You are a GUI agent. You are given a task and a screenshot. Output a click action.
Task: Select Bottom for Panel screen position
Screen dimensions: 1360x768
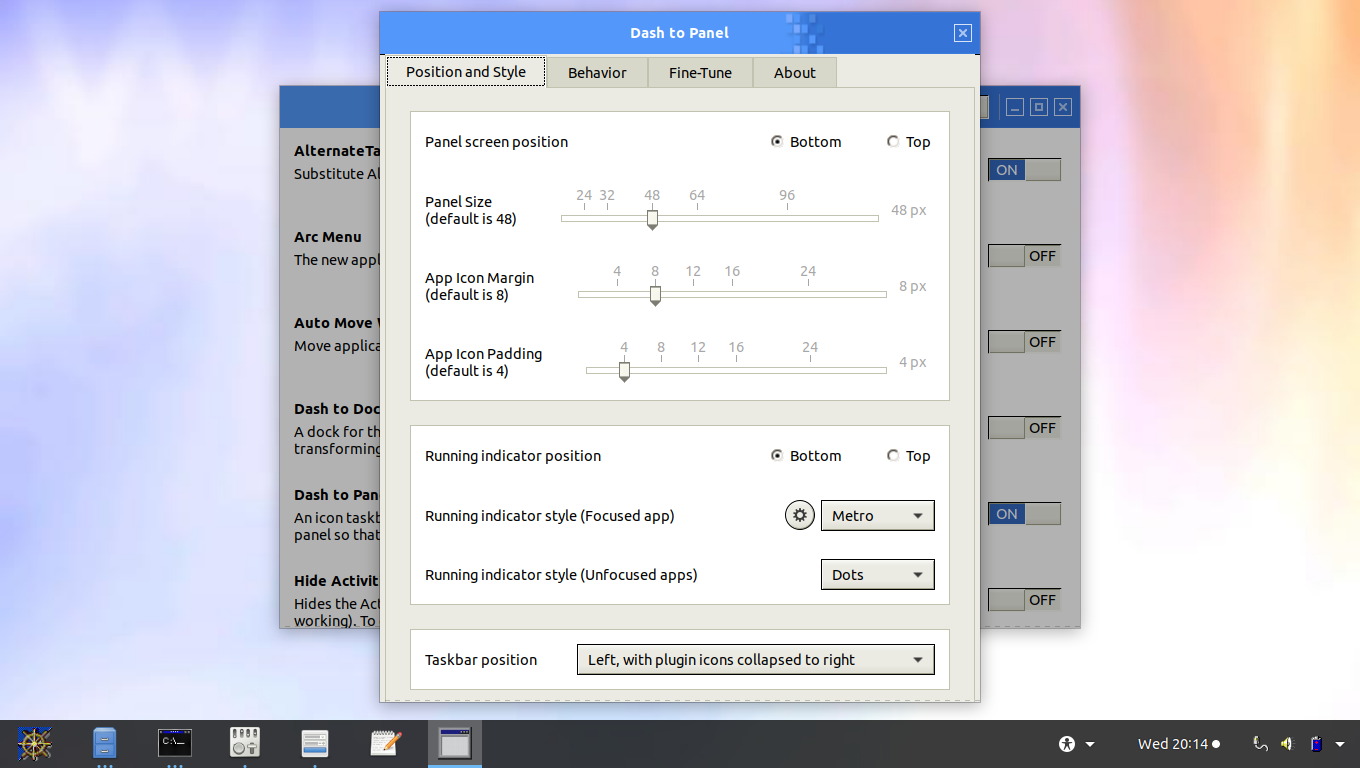pos(806,142)
